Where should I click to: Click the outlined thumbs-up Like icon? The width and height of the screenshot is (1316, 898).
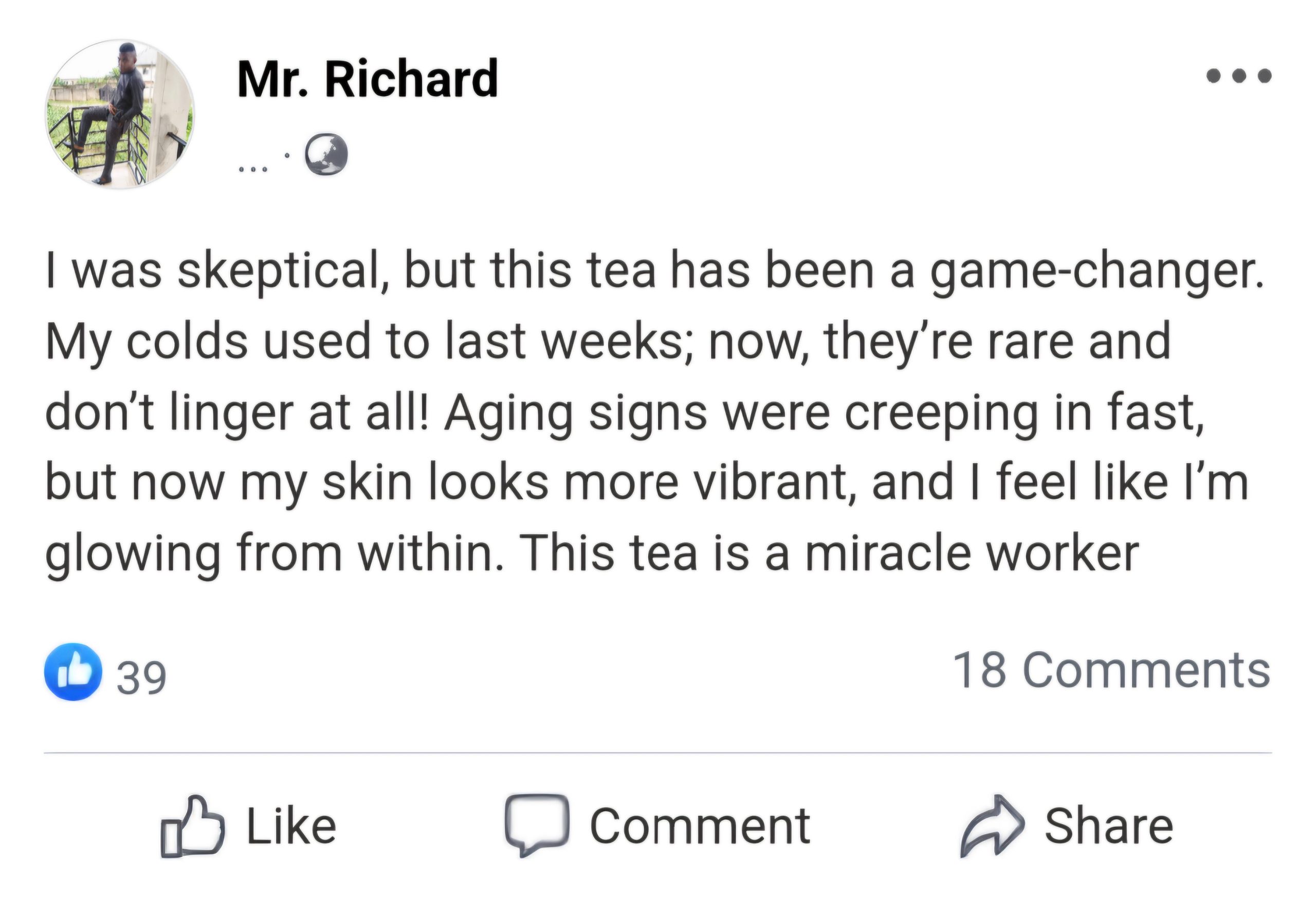pos(193,826)
